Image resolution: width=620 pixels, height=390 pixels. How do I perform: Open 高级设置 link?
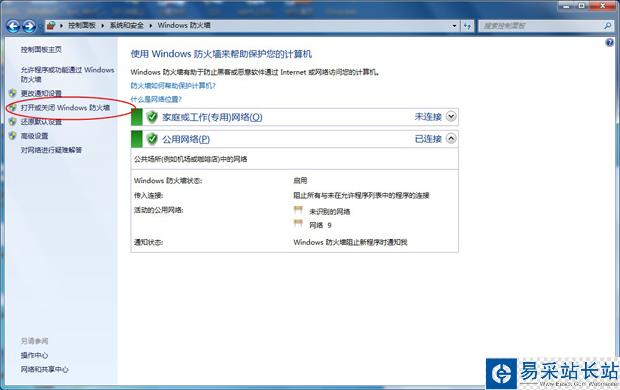pos(34,136)
